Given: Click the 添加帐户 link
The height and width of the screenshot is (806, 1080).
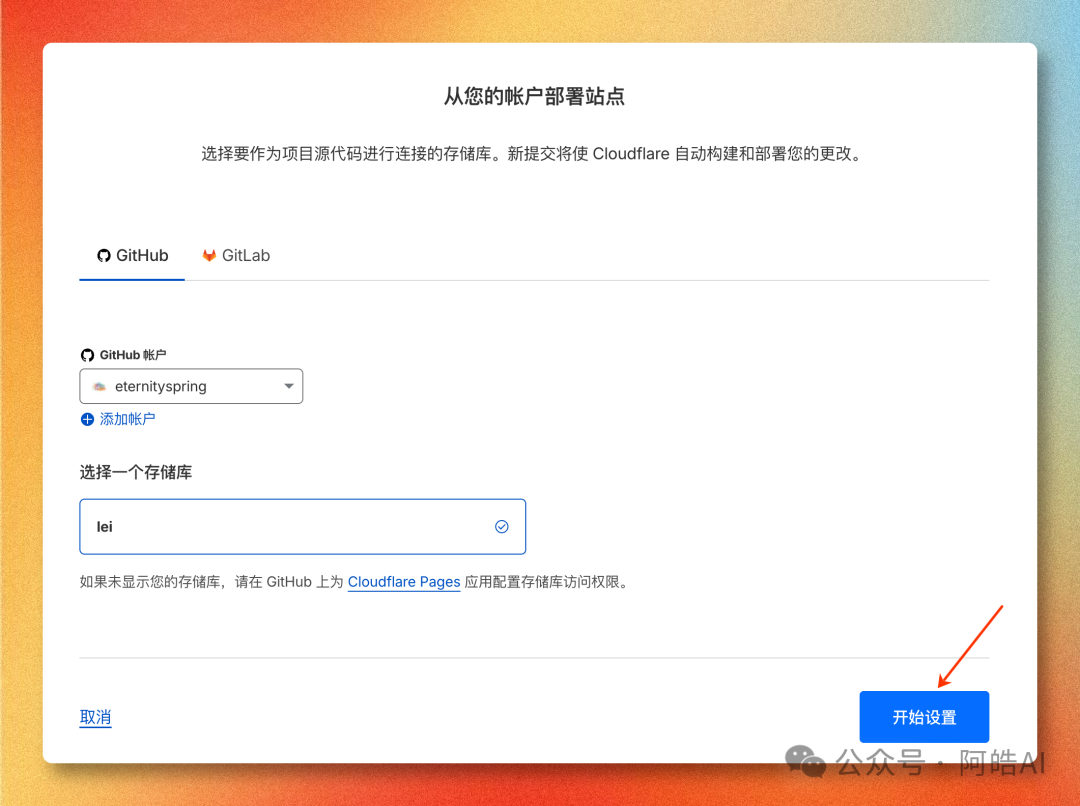Looking at the screenshot, I should (x=127, y=419).
